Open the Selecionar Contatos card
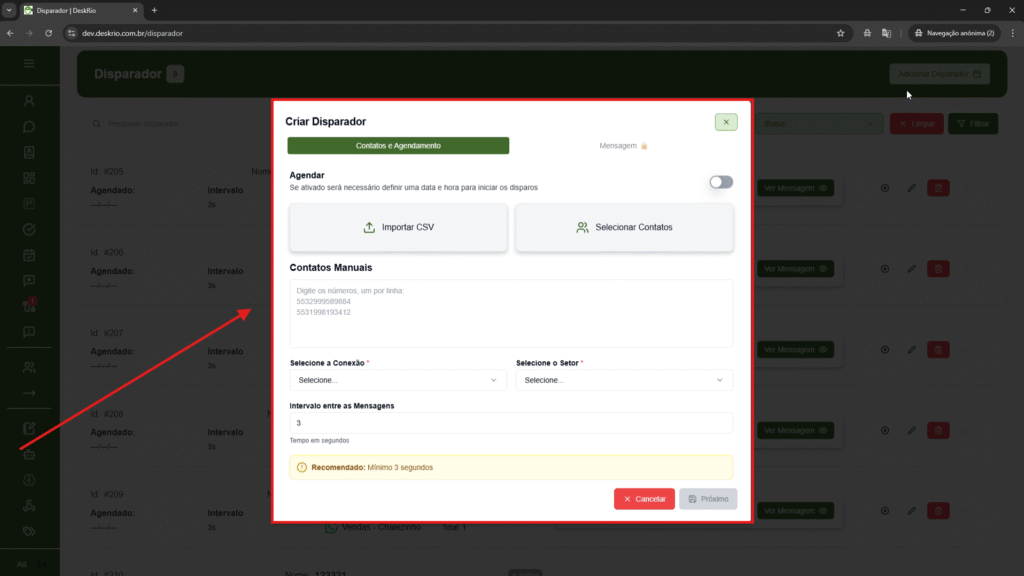Viewport: 1024px width, 576px height. pyautogui.click(x=624, y=227)
